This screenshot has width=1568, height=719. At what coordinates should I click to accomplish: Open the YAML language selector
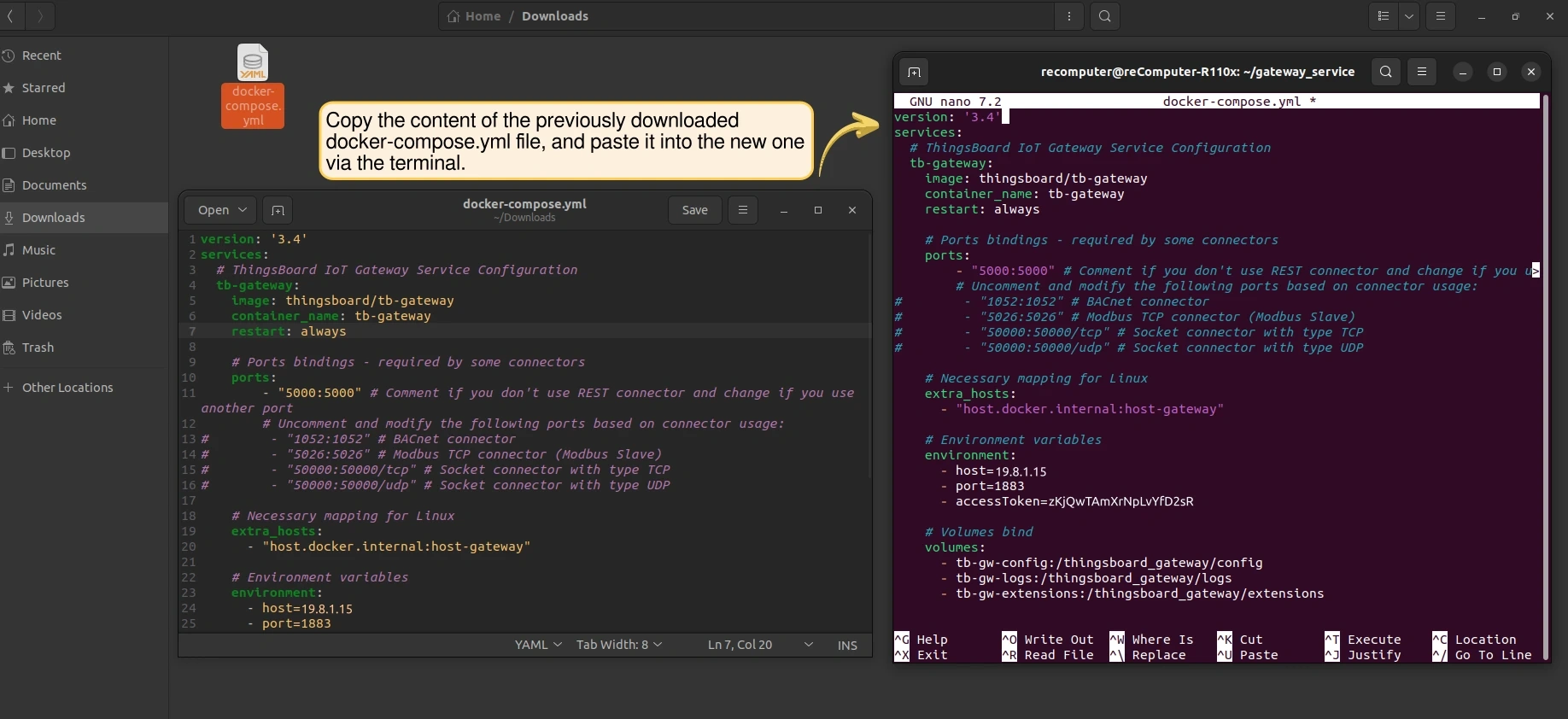538,645
